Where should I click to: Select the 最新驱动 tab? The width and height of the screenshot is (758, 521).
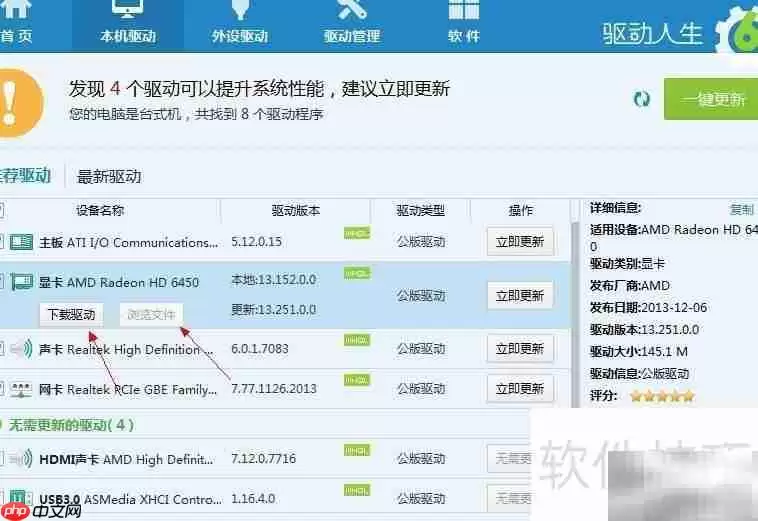click(109, 176)
